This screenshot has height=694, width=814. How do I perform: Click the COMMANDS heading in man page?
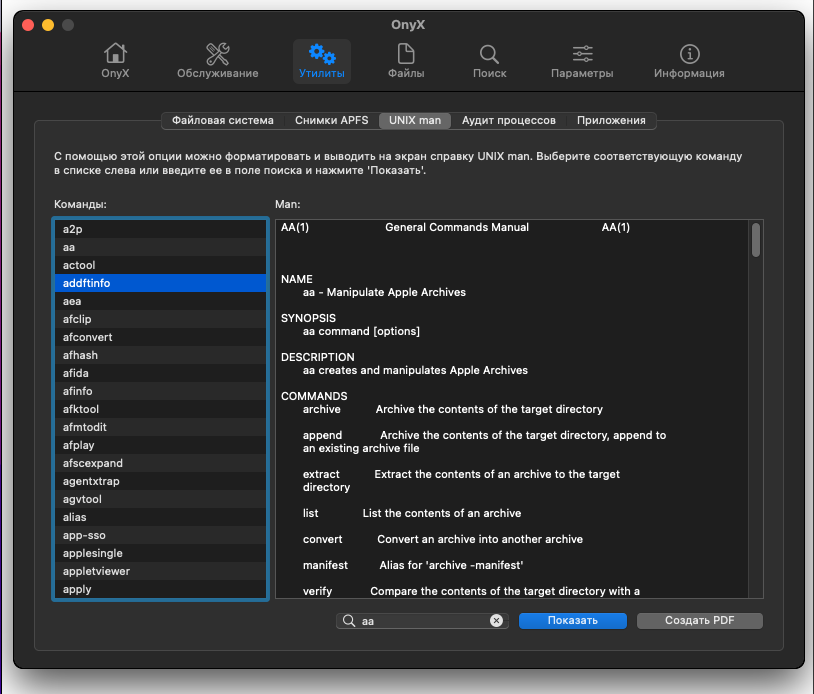pyautogui.click(x=314, y=396)
